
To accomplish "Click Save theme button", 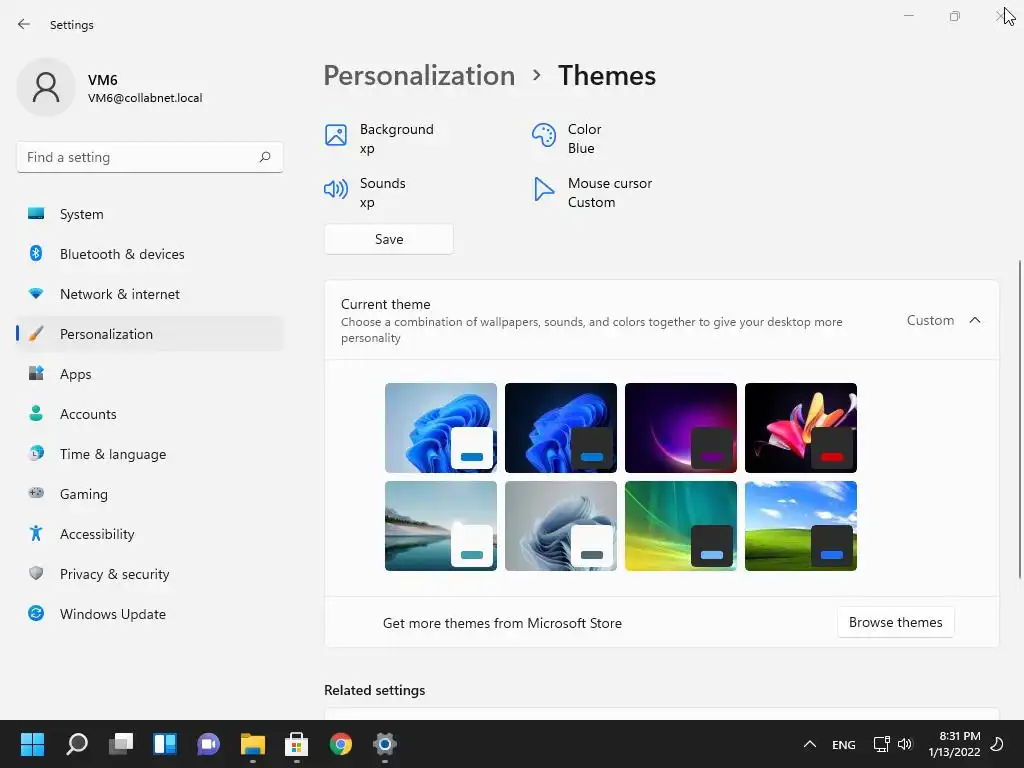I will [x=389, y=239].
